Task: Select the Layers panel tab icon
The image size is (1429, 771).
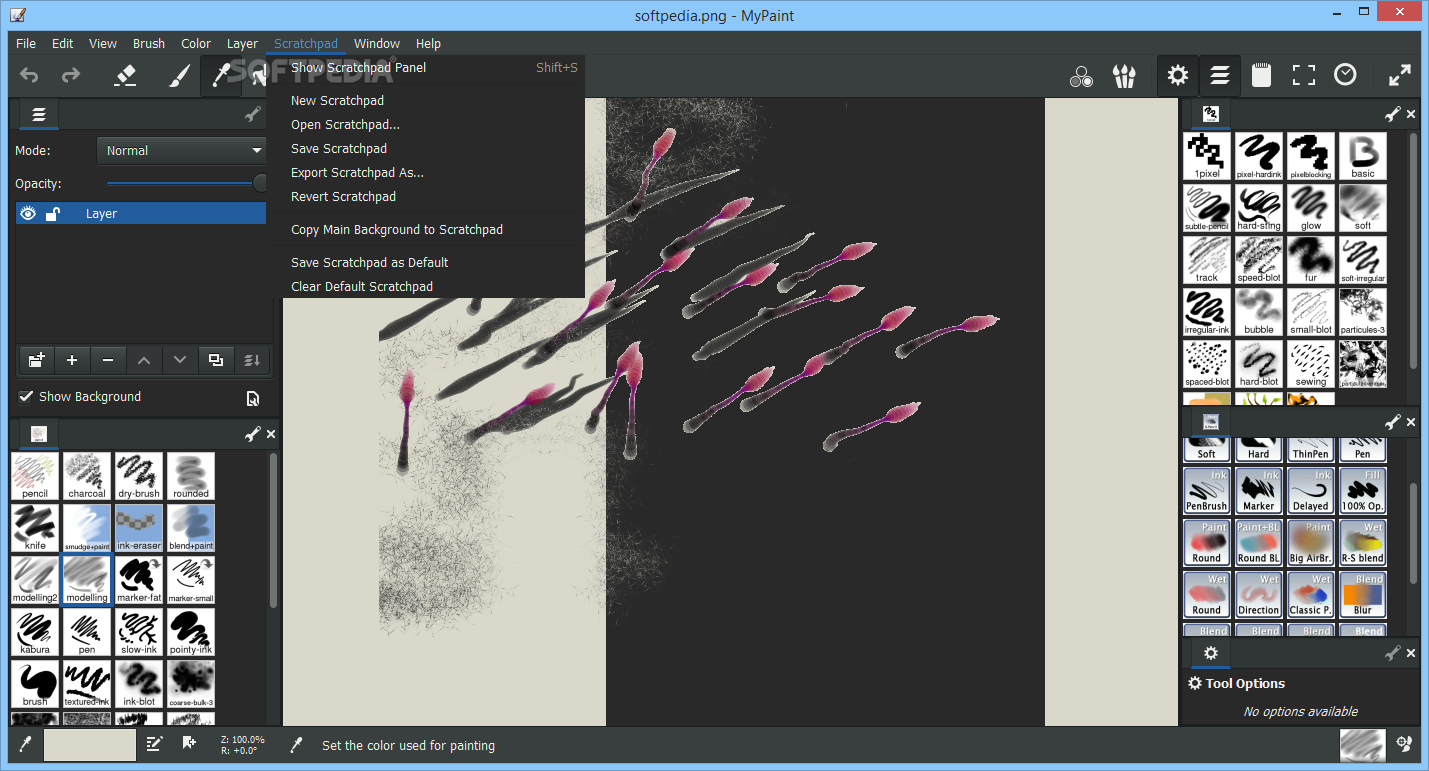Action: click(38, 115)
